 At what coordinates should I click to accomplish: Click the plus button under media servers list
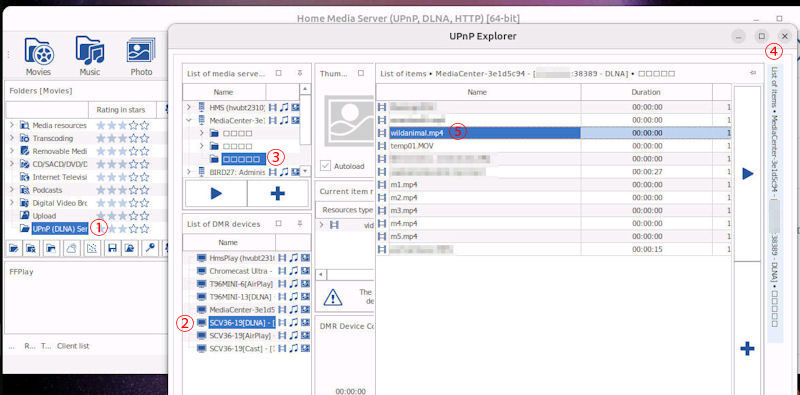[278, 193]
